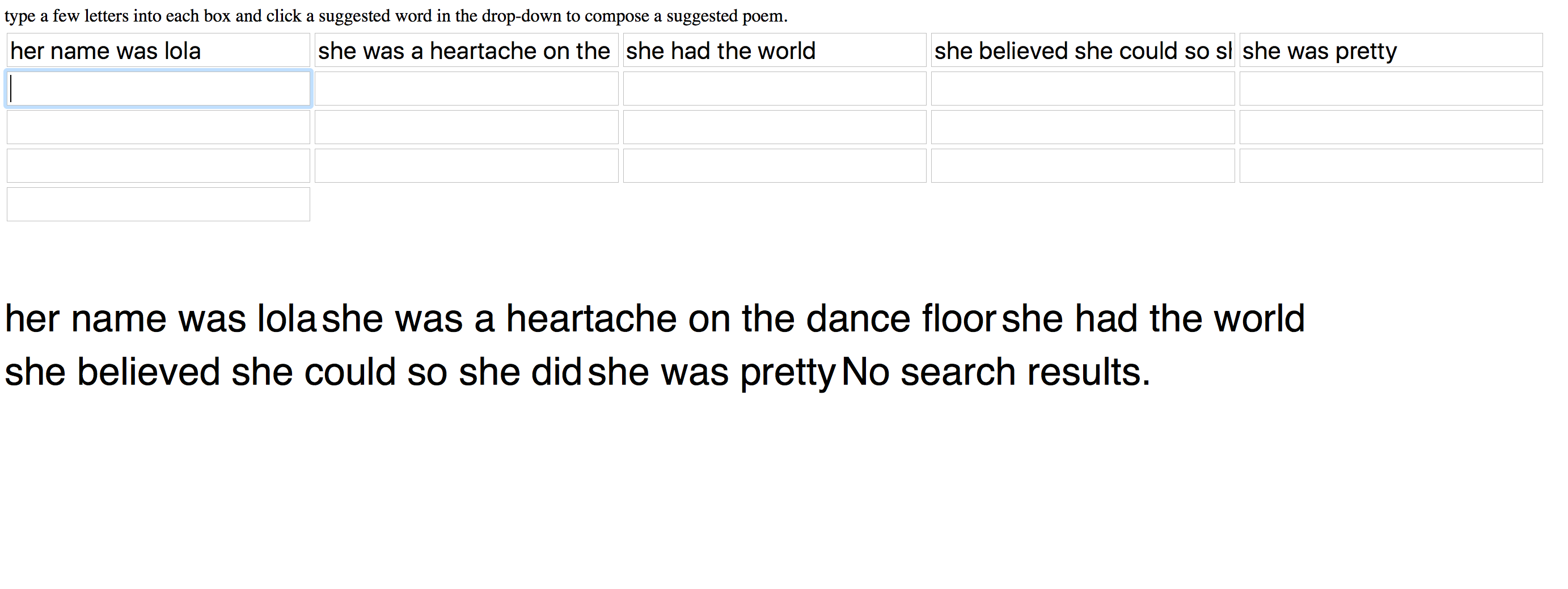Image resolution: width=1568 pixels, height=589 pixels.
Task: Click third-row box in "she was pretty" column
Action: 1391,127
